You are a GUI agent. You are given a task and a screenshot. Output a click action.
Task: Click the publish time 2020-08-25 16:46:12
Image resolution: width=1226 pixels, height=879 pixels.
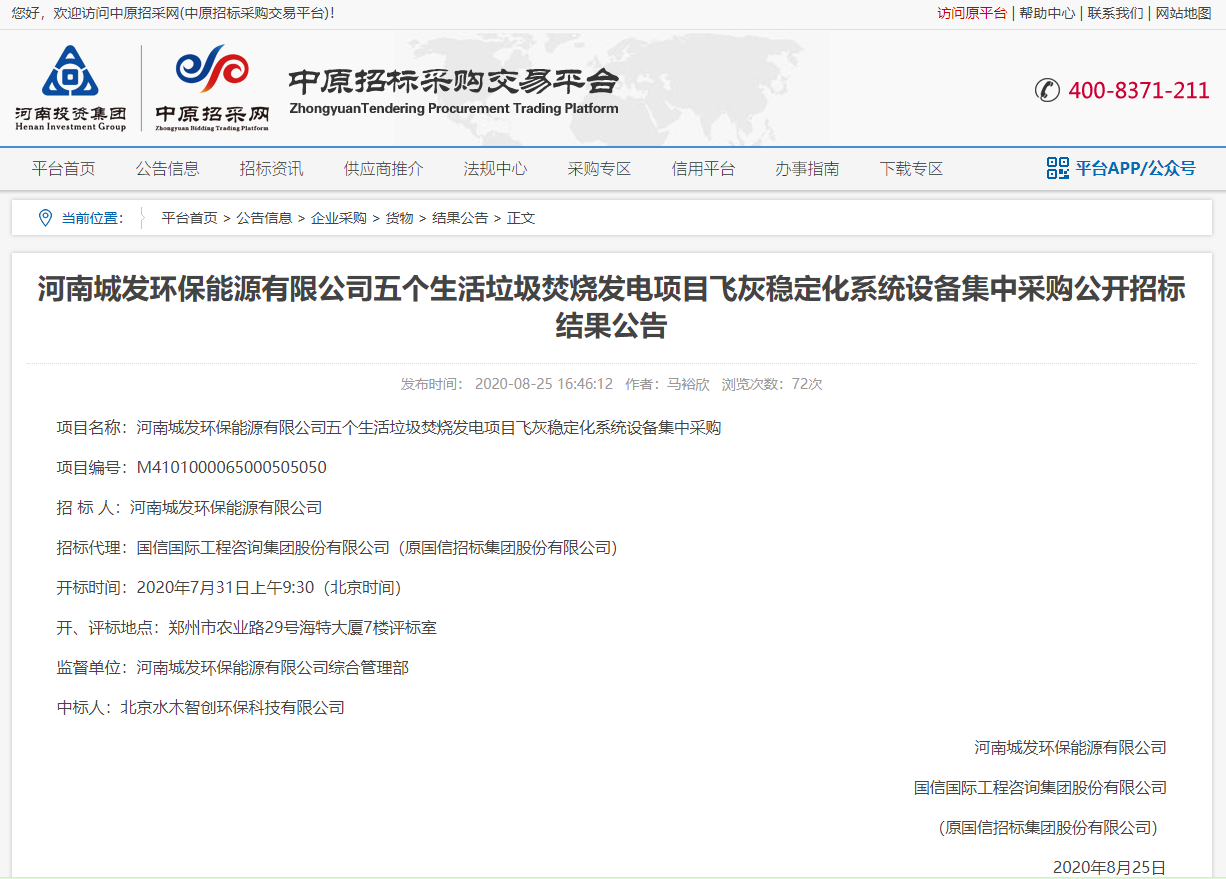tap(543, 384)
